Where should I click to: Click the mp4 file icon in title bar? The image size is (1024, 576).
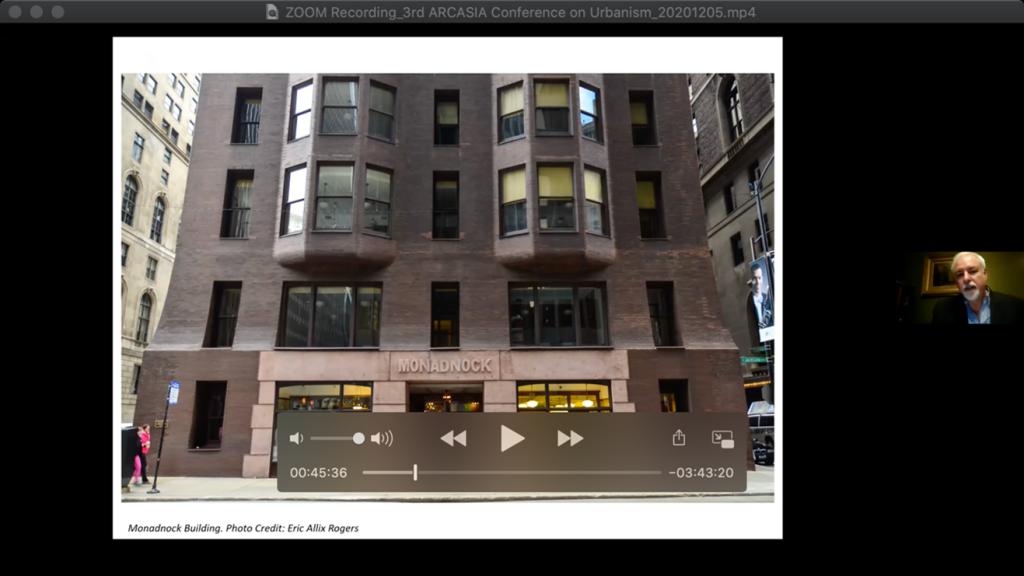tap(272, 12)
